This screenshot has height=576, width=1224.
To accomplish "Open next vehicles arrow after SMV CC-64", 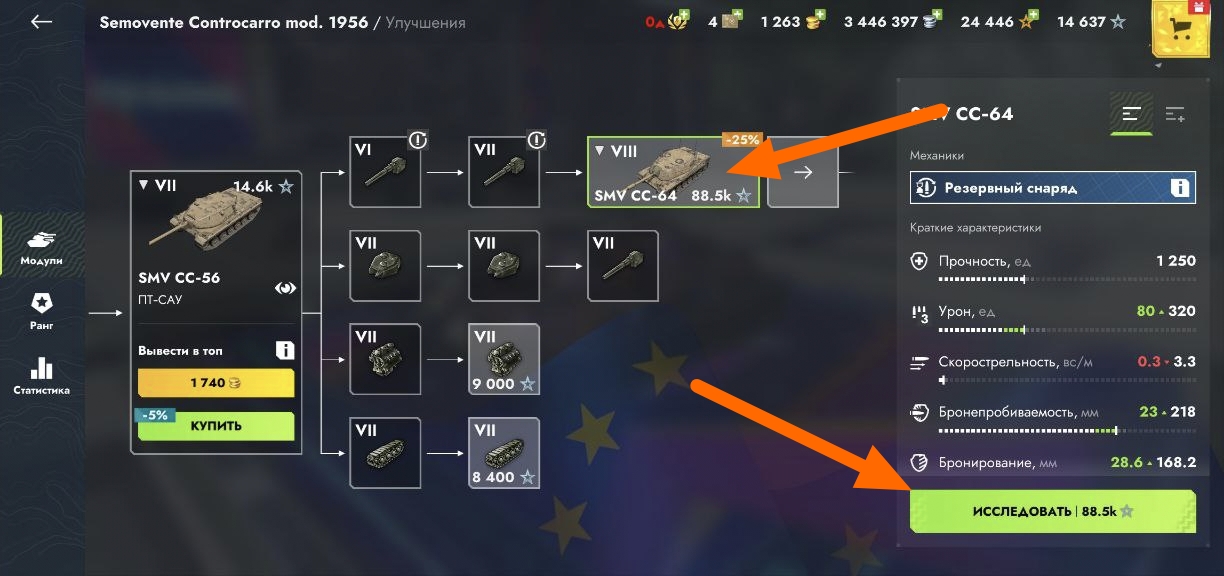I will [x=803, y=172].
